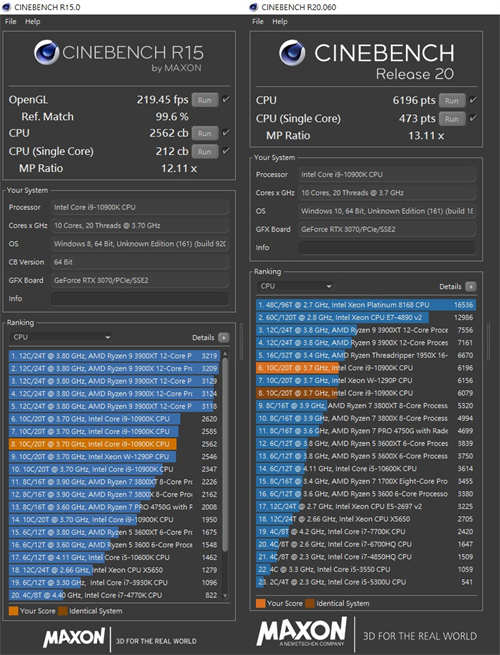Open File menu in Cinebench R15 window
Image resolution: width=500 pixels, height=655 pixels.
tap(10, 21)
